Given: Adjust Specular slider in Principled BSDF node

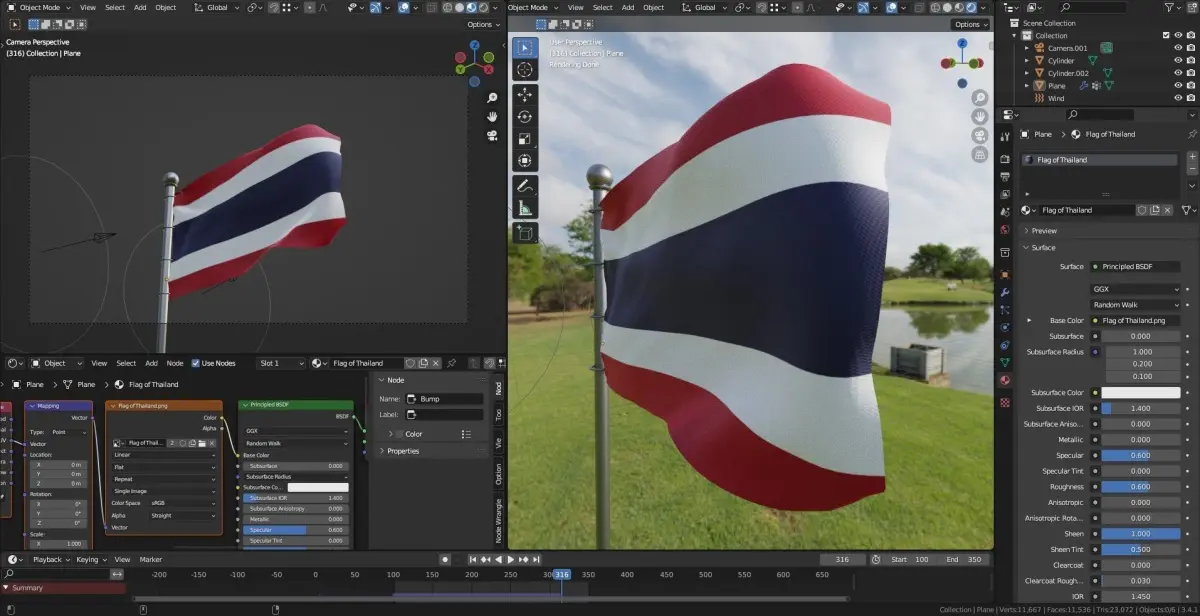Looking at the screenshot, I should [295, 530].
